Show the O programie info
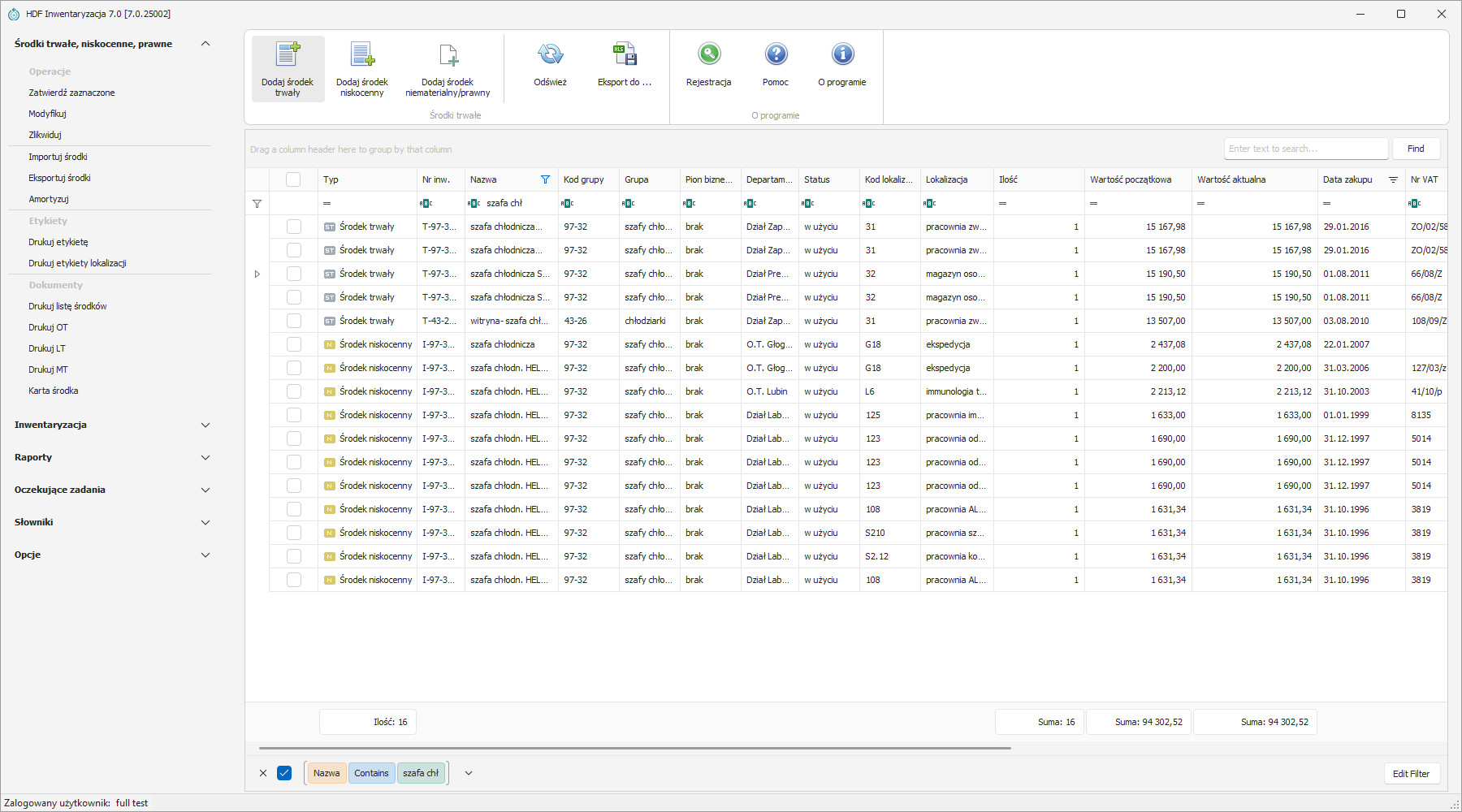The width and height of the screenshot is (1462, 812). coord(842,55)
